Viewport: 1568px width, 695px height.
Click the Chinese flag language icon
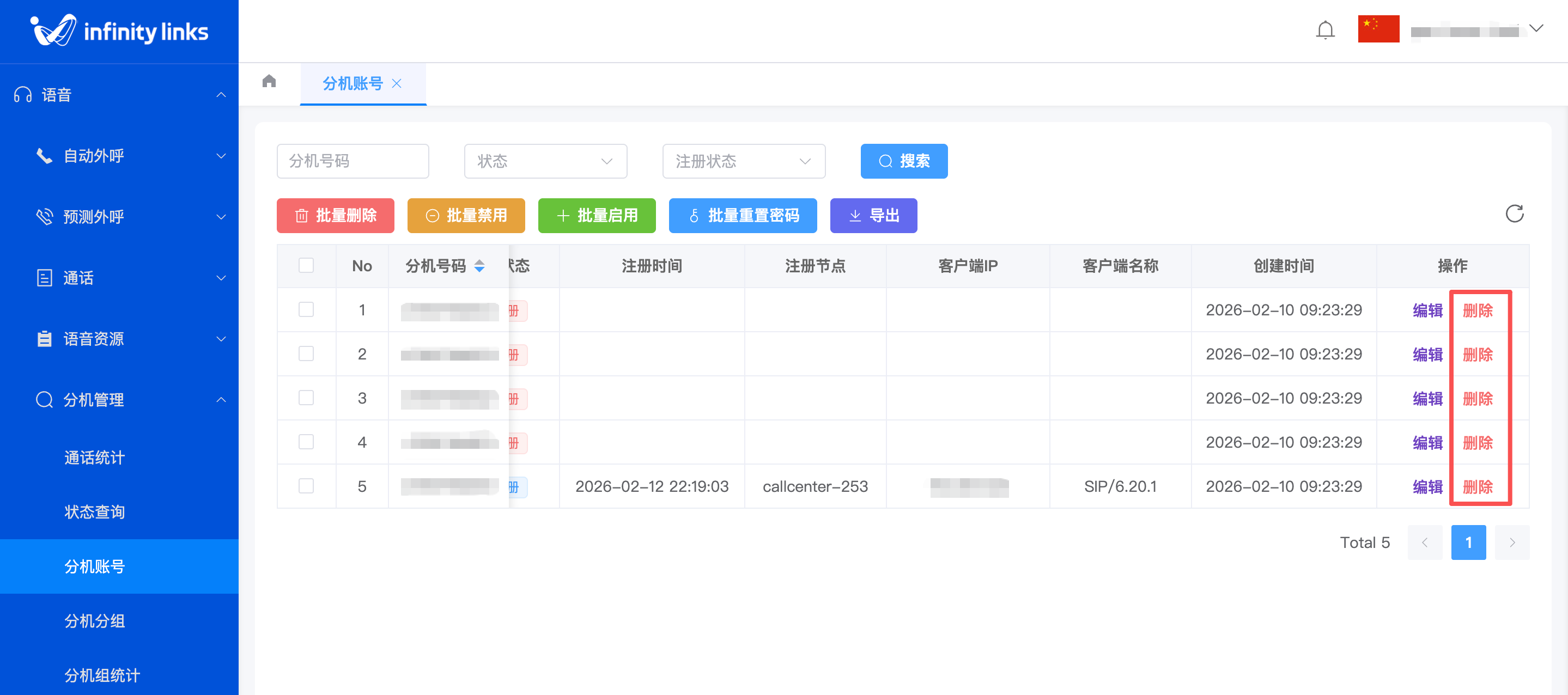[1378, 29]
